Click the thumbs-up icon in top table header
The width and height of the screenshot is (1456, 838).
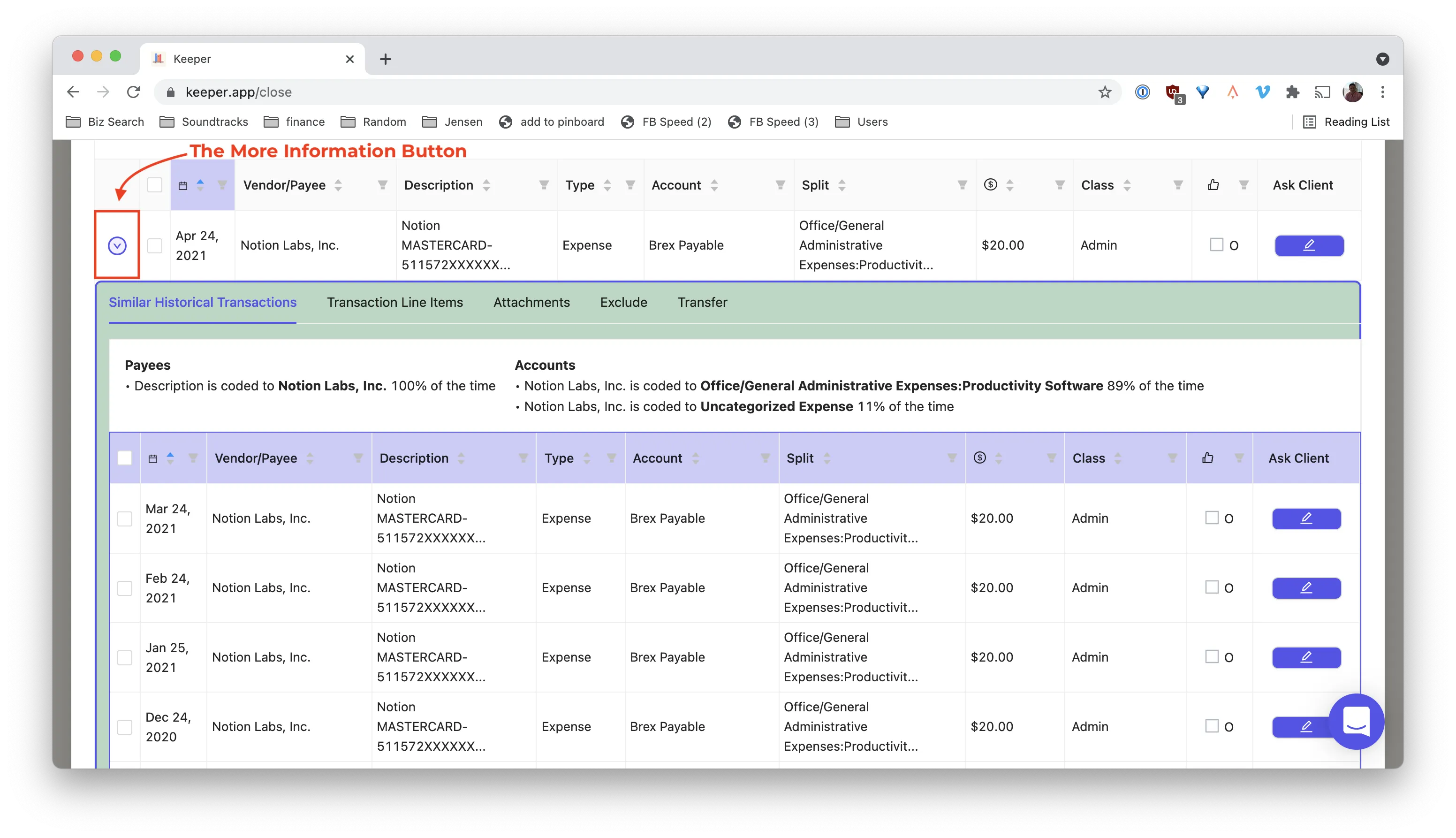(x=1213, y=185)
